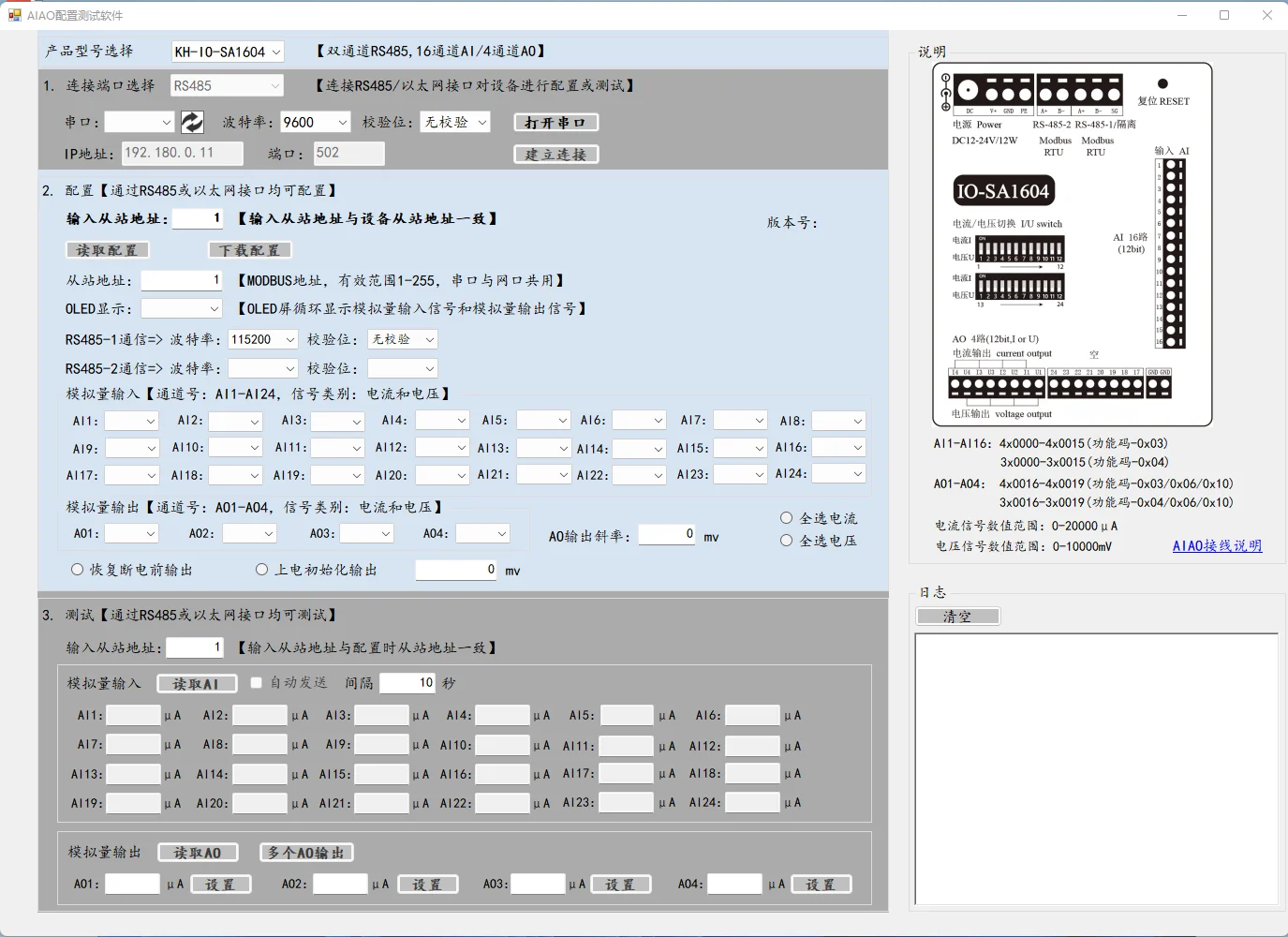This screenshot has height=937, width=1288.
Task: Expand the AI24 signal type dropdown
Action: [x=838, y=474]
